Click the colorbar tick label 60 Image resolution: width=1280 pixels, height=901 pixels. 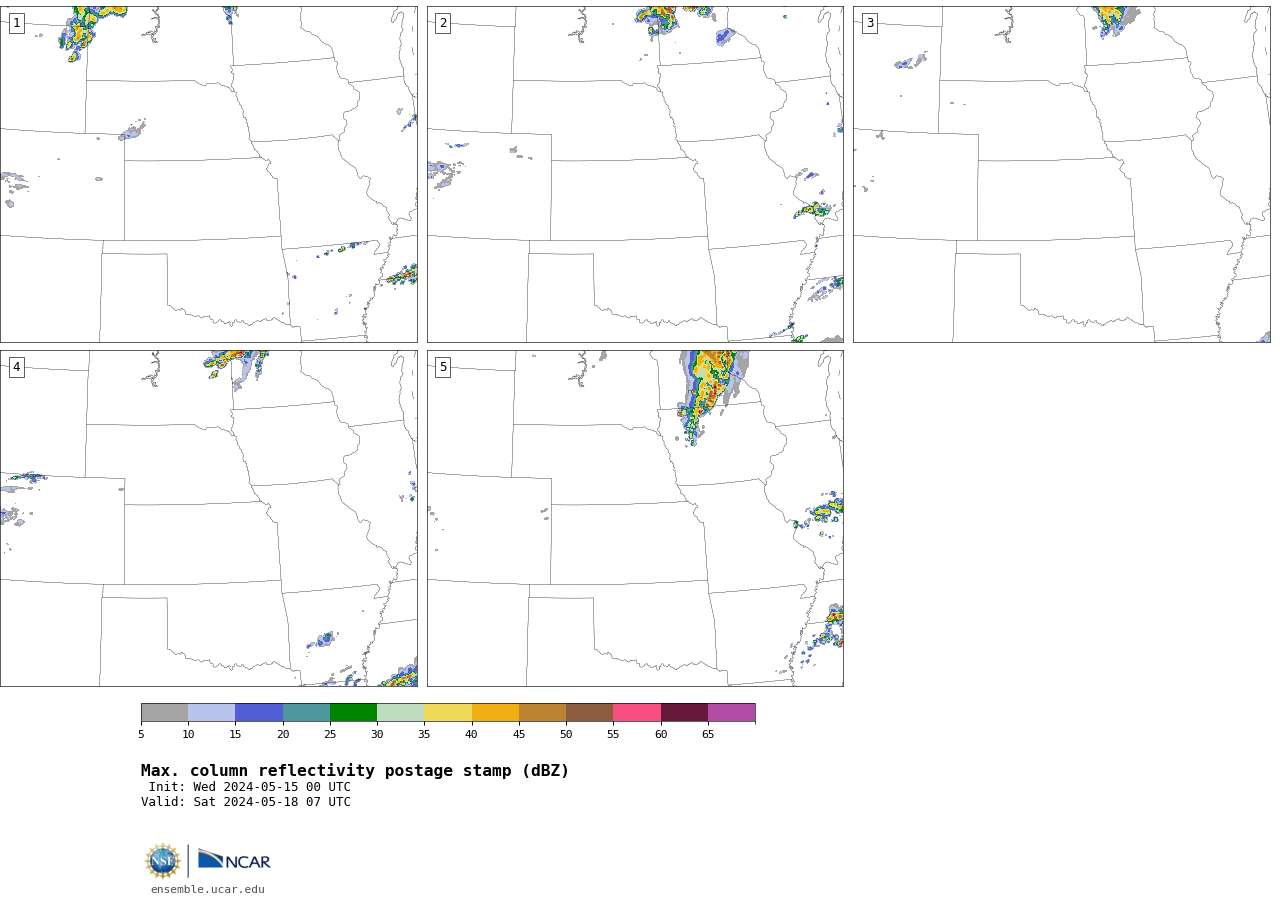(x=661, y=735)
